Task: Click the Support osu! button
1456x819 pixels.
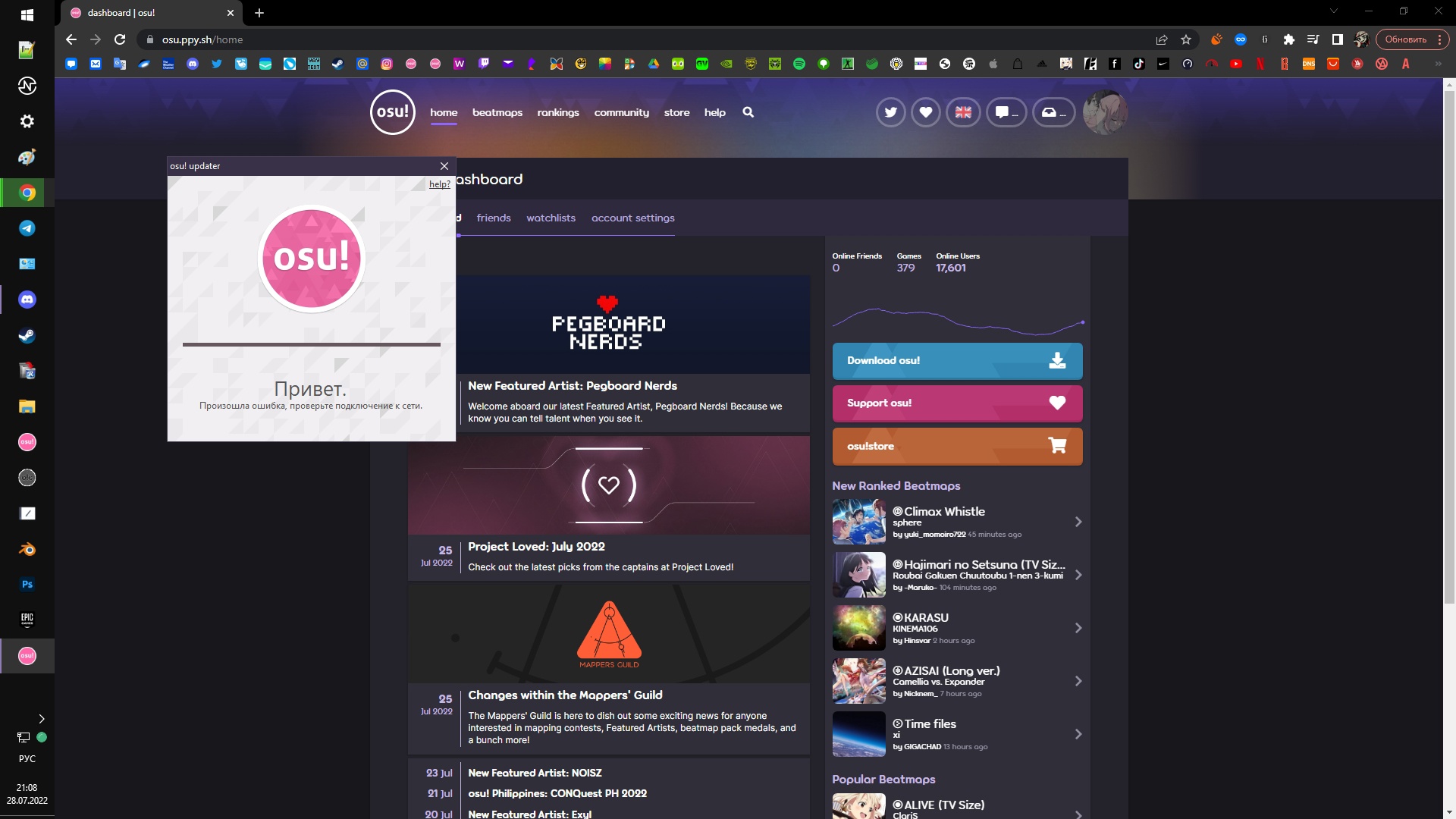Action: tap(957, 403)
